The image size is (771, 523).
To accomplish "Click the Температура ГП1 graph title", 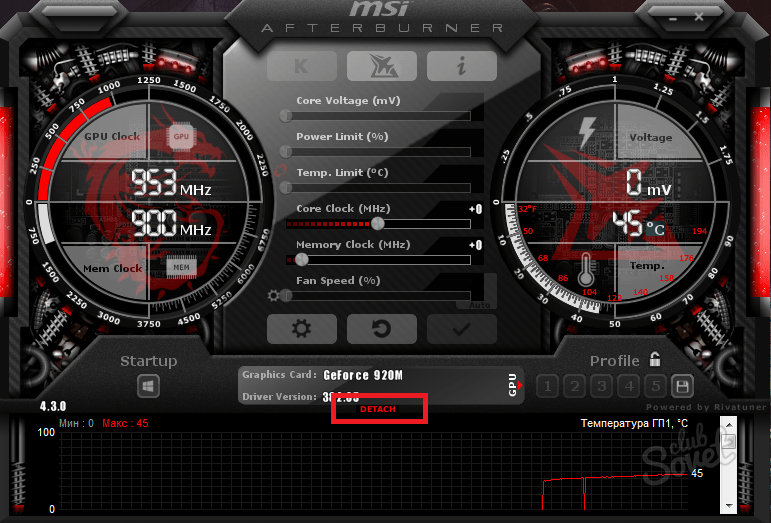I will point(634,423).
